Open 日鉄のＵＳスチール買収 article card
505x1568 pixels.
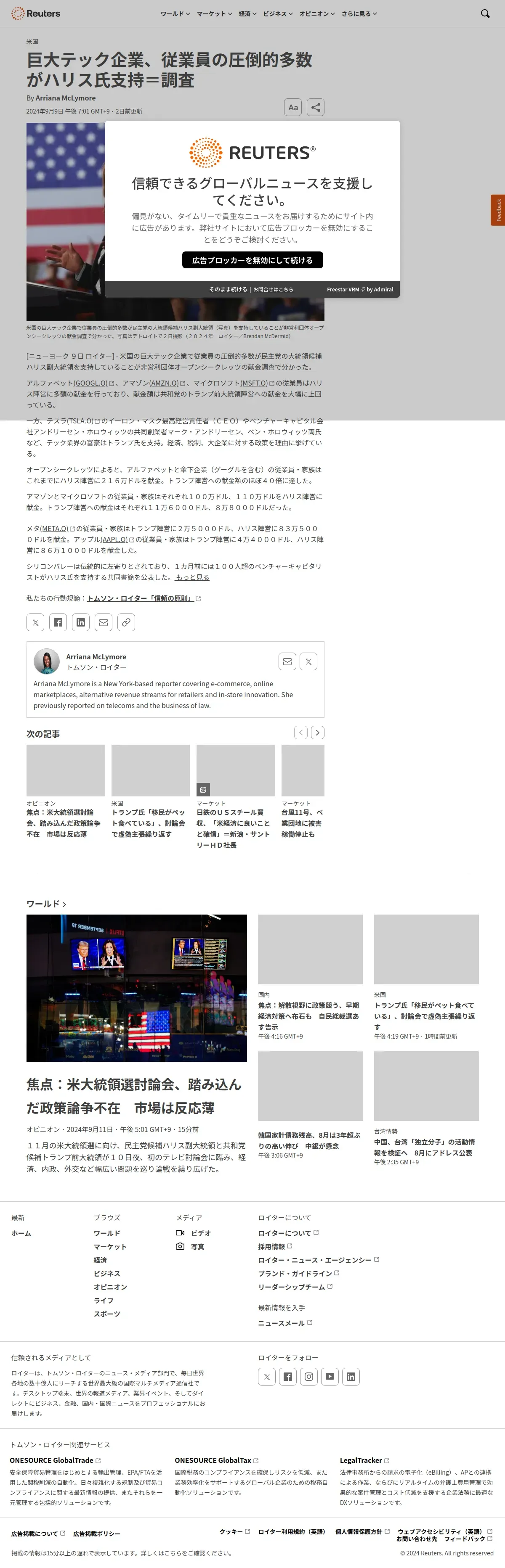[235, 797]
